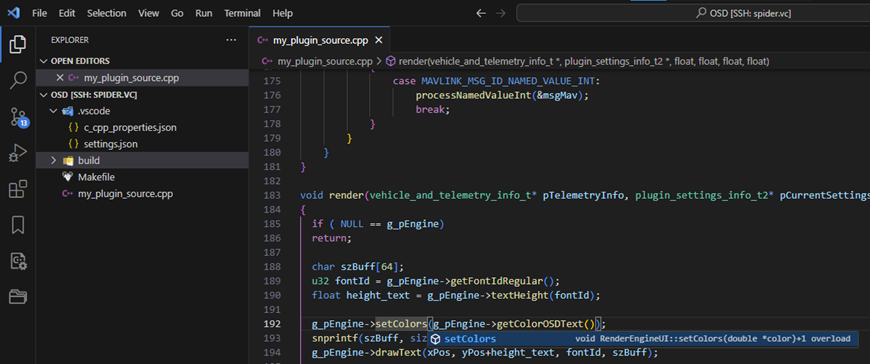Click the render function breadcrumb segment
This screenshot has width=870, height=364.
pyautogui.click(x=584, y=61)
